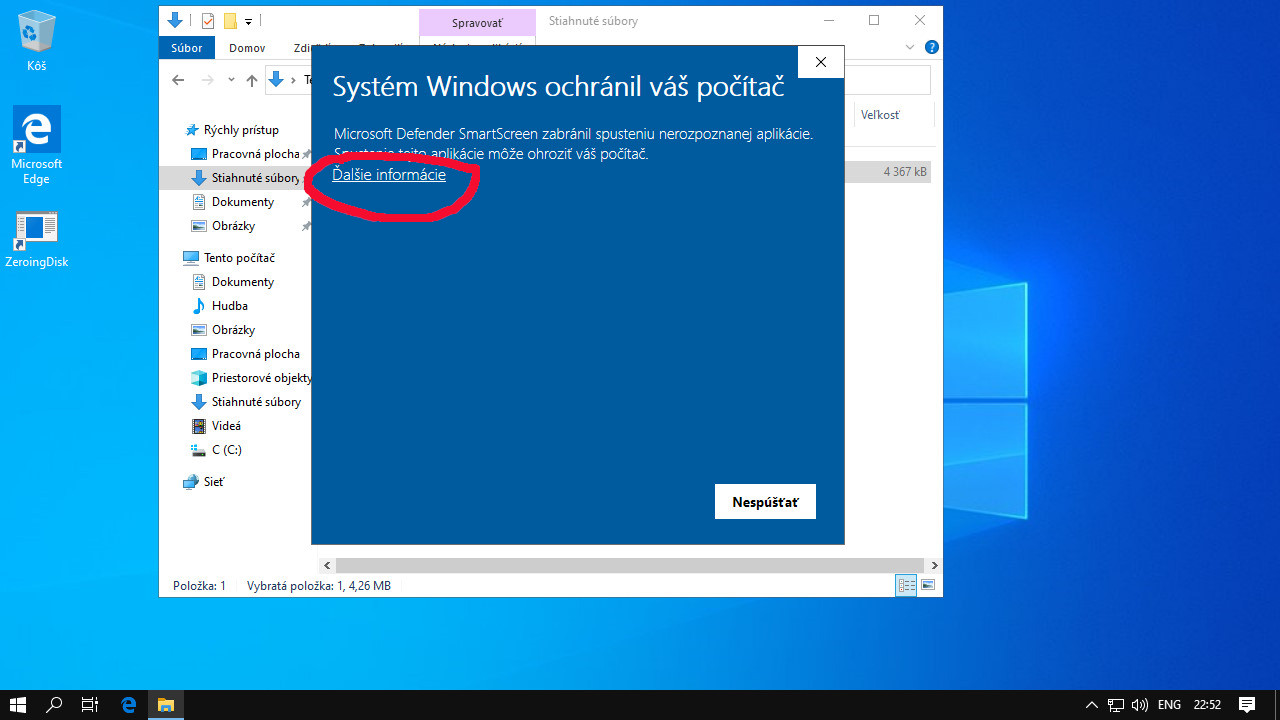Open the Priestorové objekty folder

250,378
